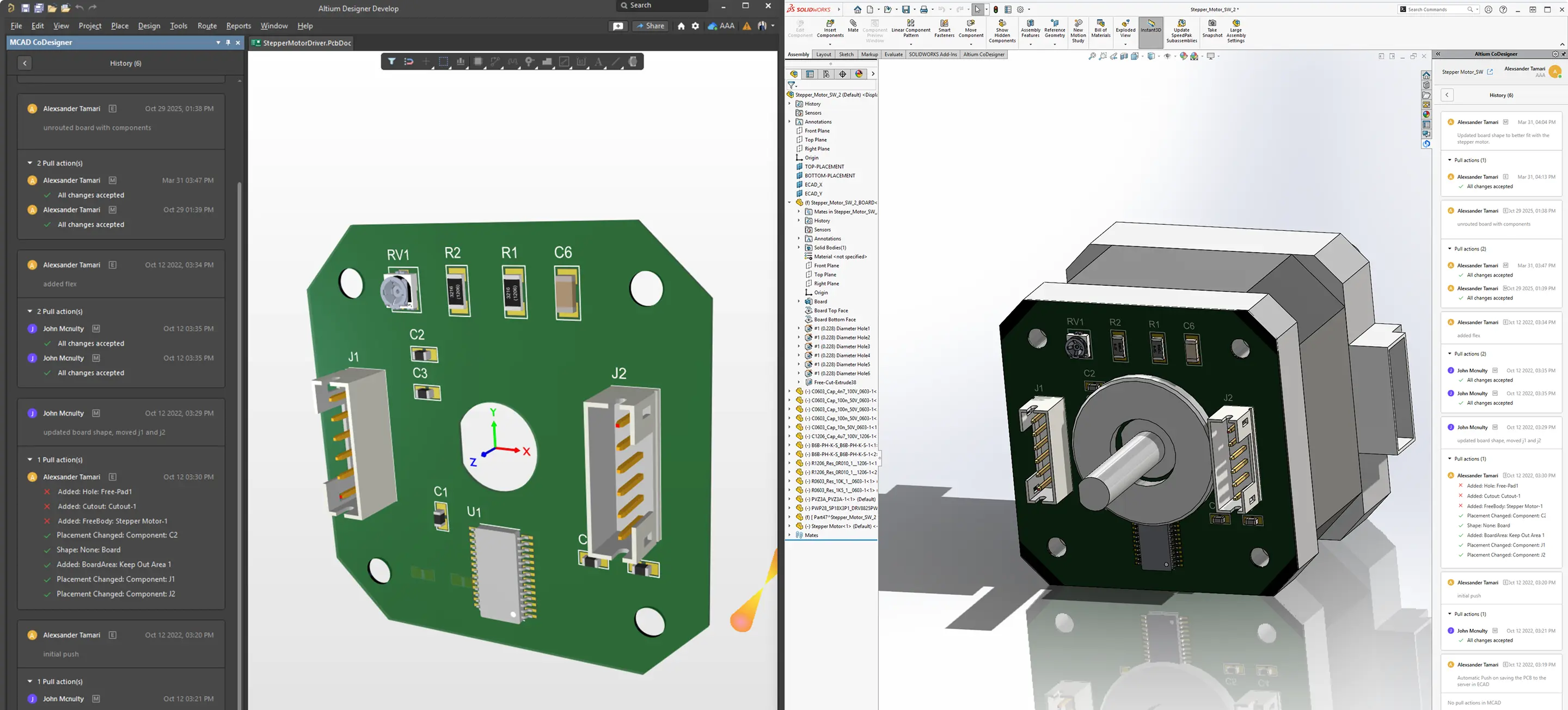Open the DisplayManager color ball tab
This screenshot has height=710, width=1568.
click(859, 74)
